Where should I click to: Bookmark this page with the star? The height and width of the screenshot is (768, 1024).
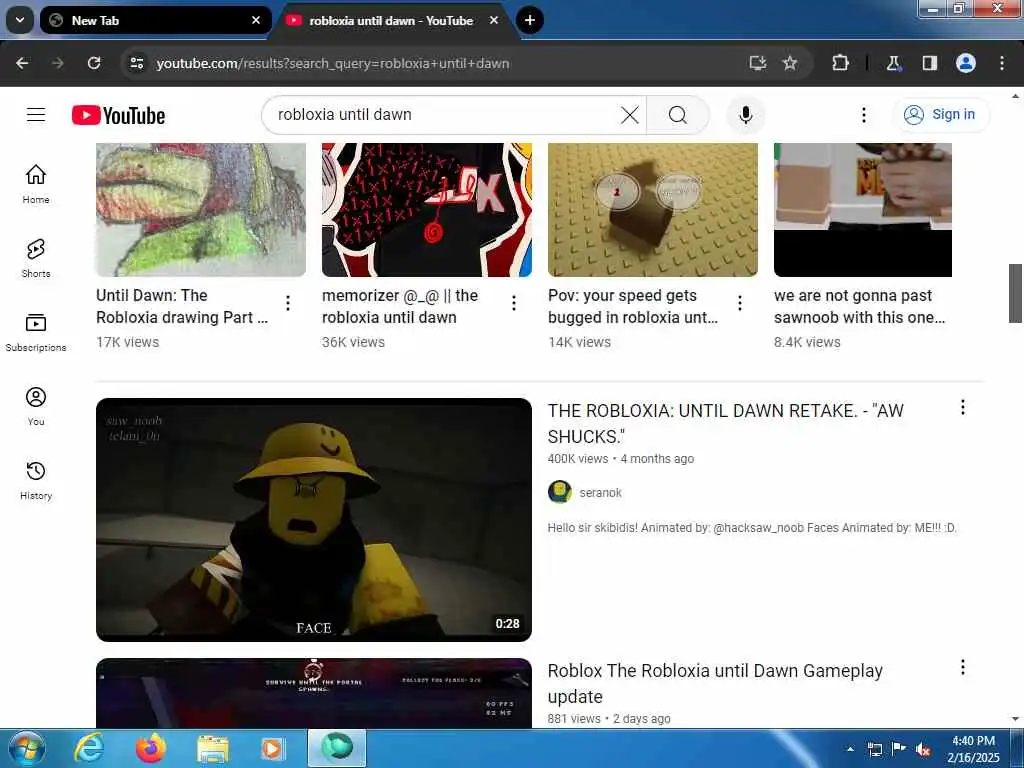(790, 63)
